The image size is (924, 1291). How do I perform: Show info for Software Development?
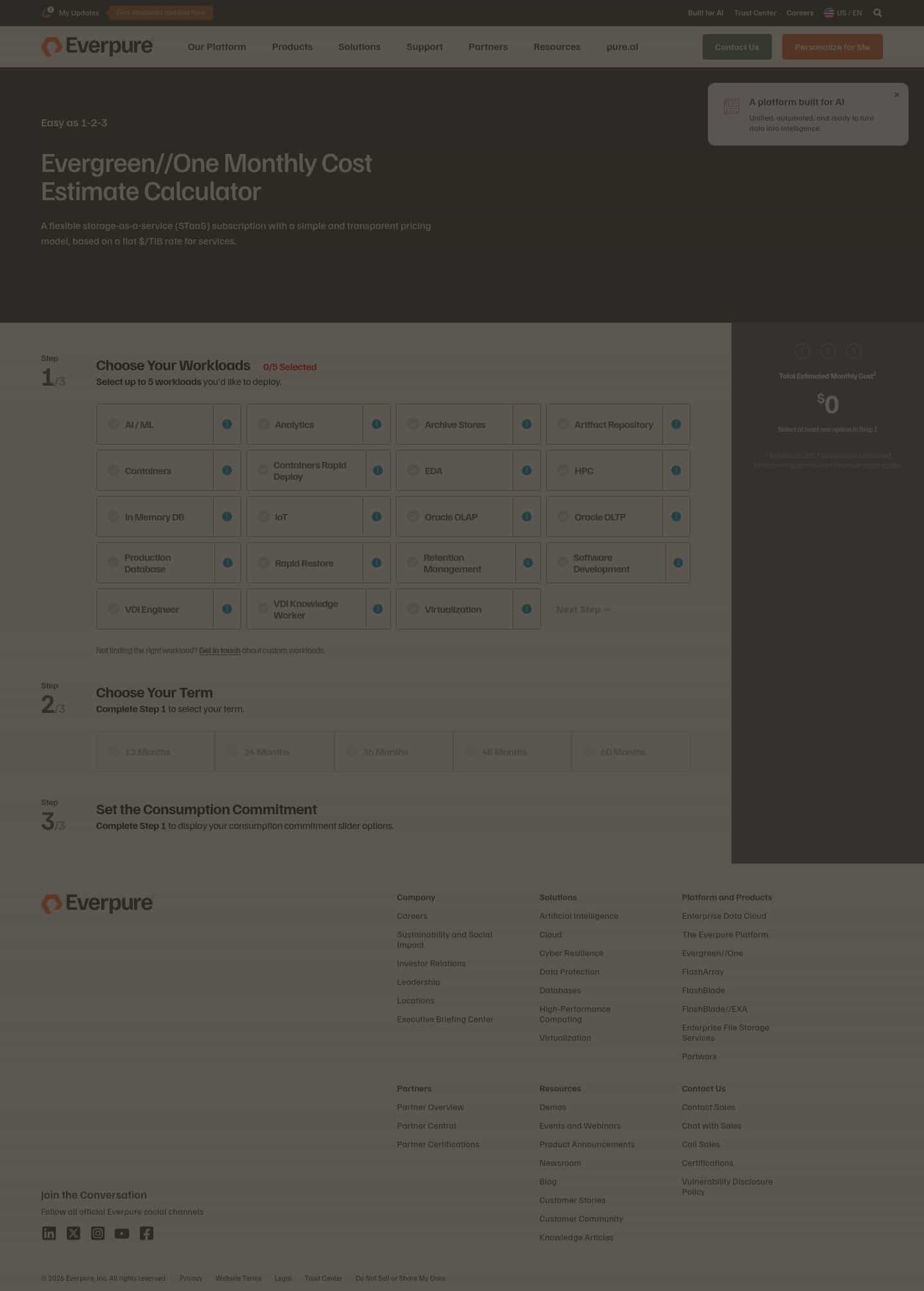pyautogui.click(x=678, y=563)
